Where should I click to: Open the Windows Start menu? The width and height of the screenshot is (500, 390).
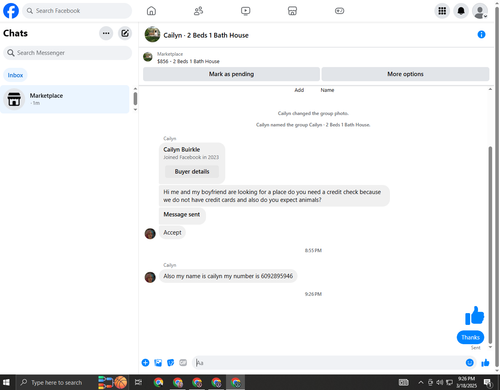click(x=6, y=382)
